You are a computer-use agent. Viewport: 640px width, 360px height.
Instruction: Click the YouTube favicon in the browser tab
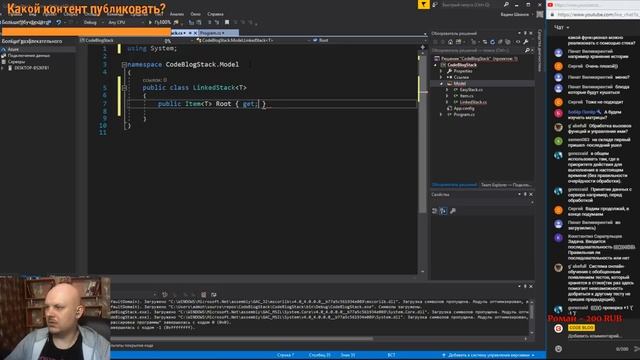pyautogui.click(x=550, y=4)
